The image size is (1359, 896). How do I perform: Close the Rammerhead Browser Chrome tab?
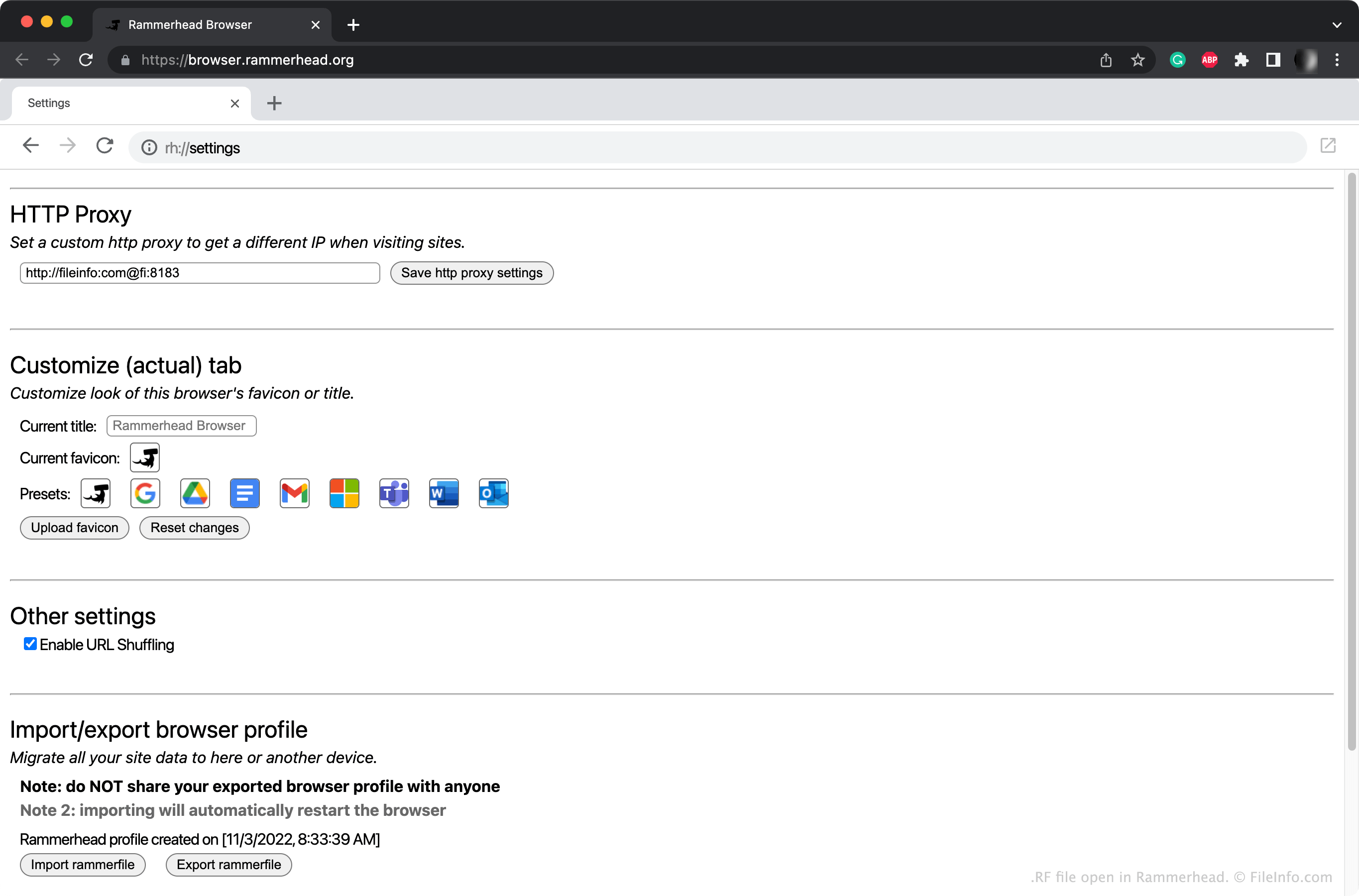316,24
